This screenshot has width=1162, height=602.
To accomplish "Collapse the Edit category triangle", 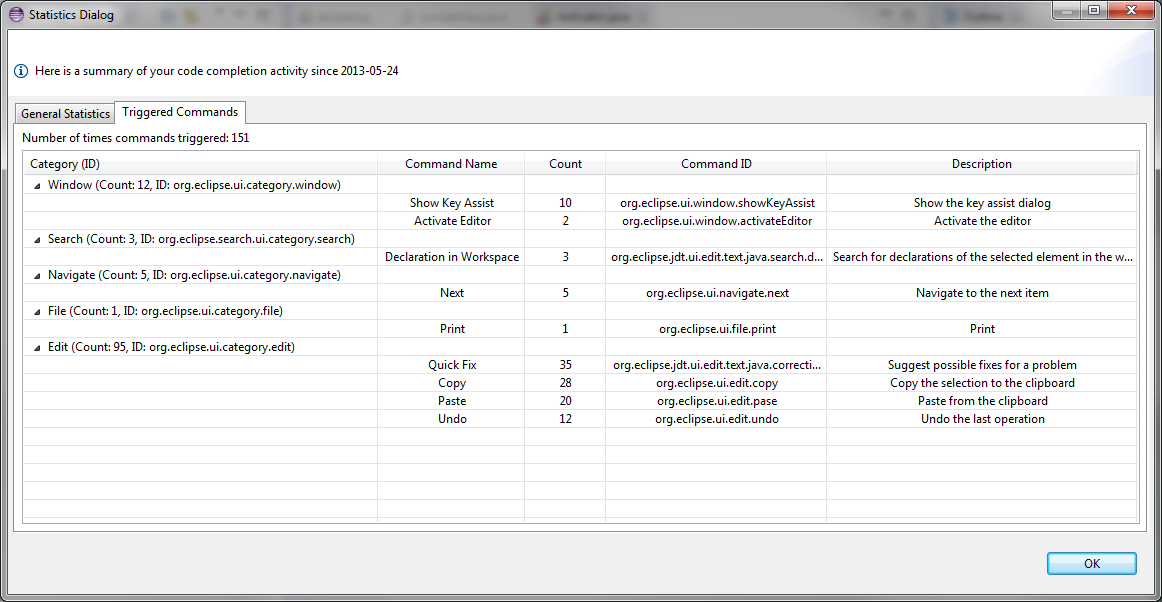I will coord(37,347).
